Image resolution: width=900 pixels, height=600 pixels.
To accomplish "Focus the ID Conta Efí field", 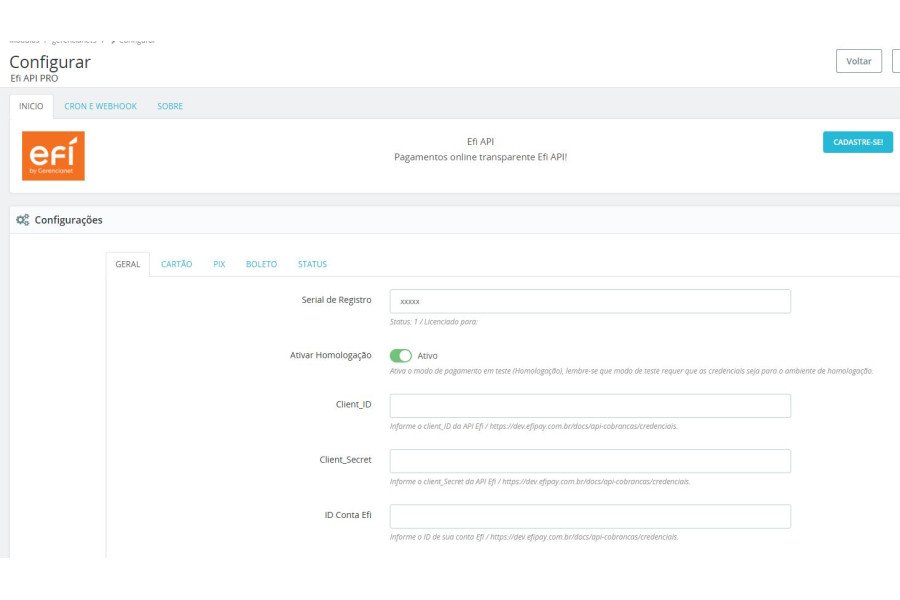I will pos(590,516).
